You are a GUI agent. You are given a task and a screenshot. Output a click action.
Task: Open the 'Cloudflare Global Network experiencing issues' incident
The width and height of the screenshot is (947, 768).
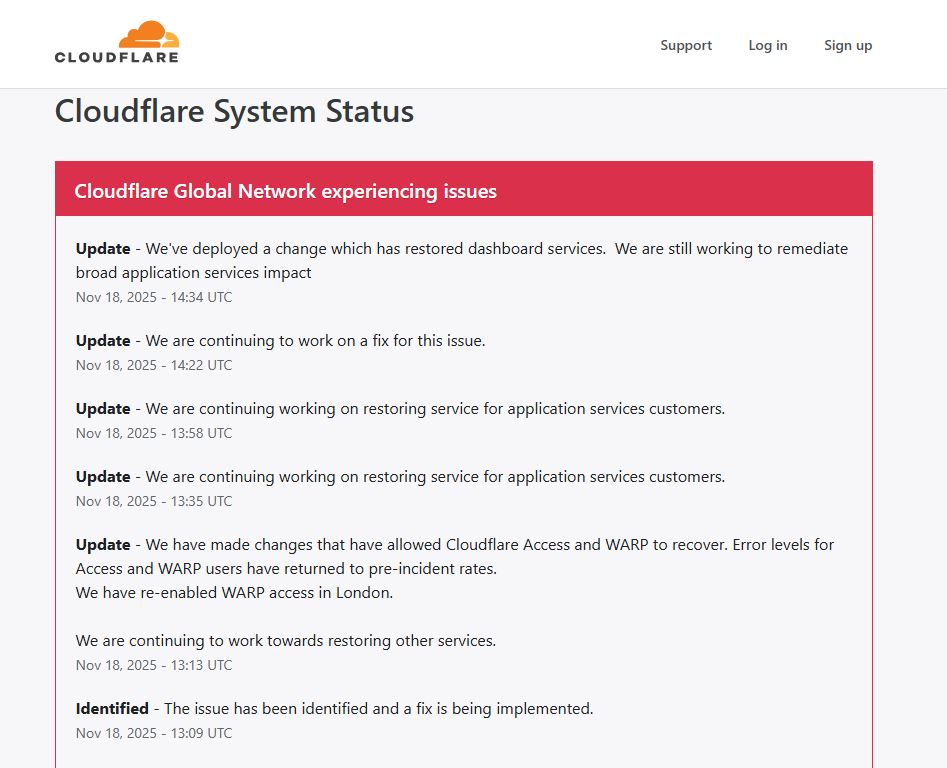coord(285,191)
